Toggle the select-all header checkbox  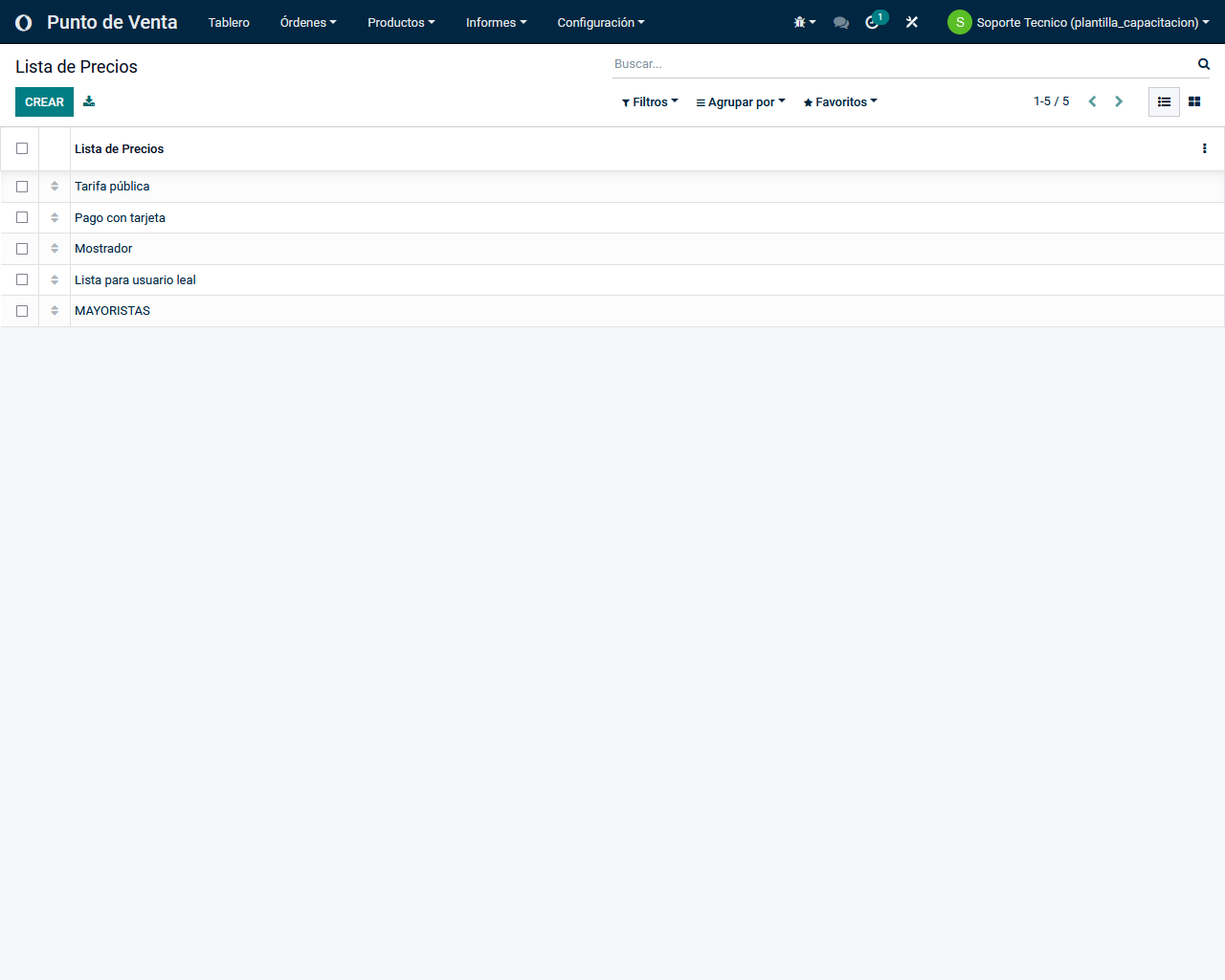point(22,148)
